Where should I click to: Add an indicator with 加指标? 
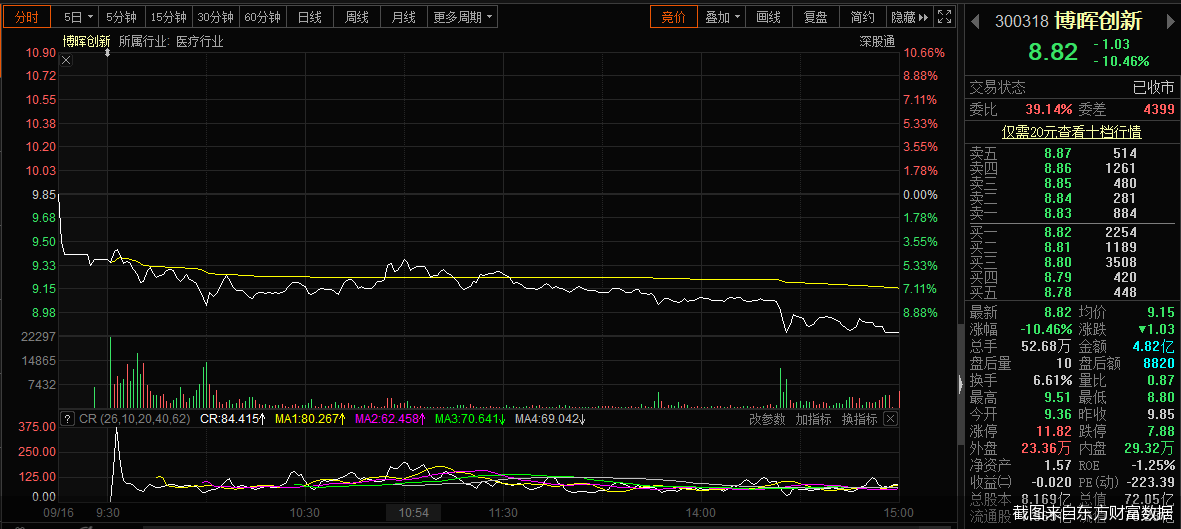click(813, 419)
